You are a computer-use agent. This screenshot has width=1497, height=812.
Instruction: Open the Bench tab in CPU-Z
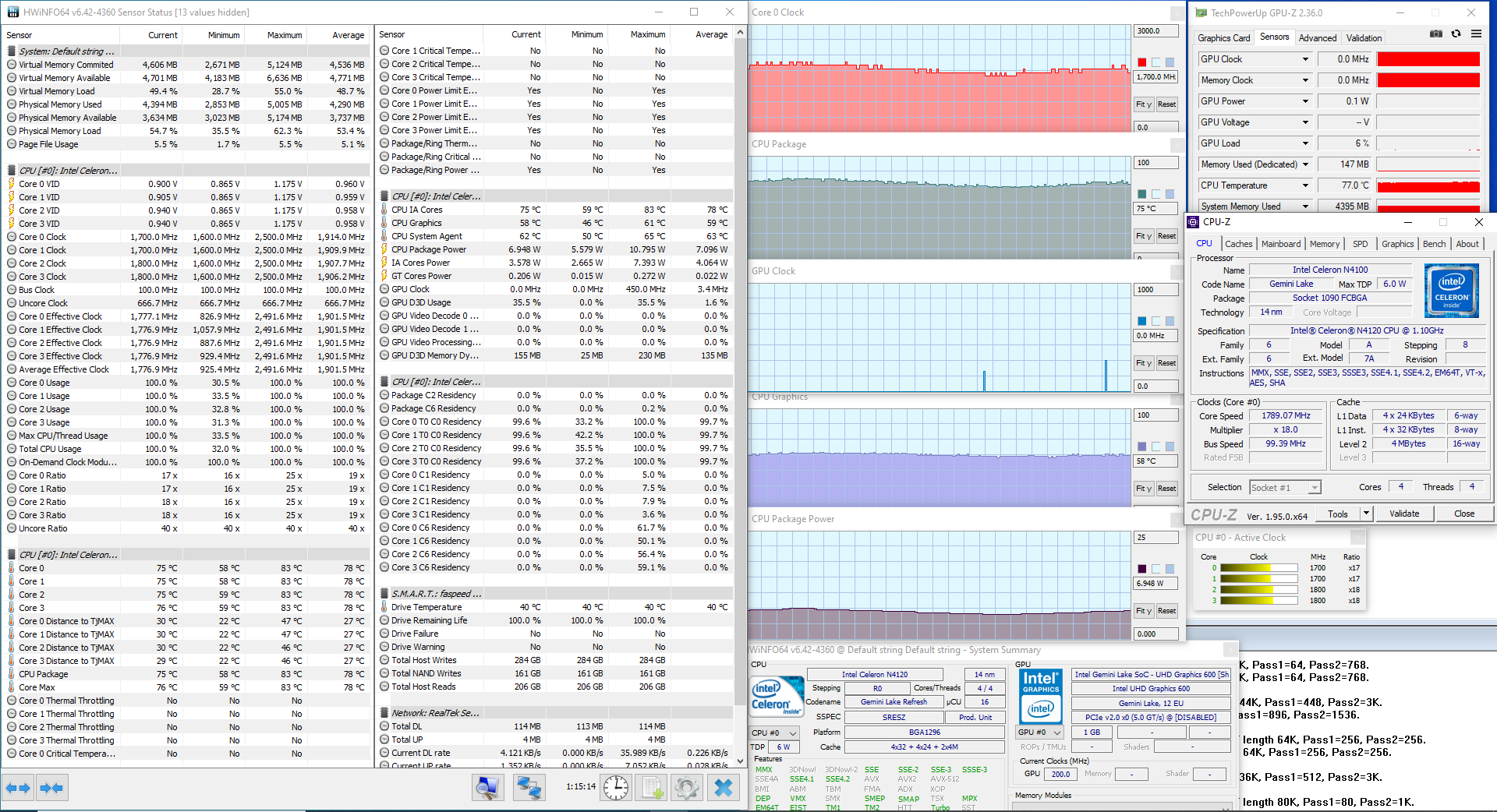pyautogui.click(x=1434, y=244)
